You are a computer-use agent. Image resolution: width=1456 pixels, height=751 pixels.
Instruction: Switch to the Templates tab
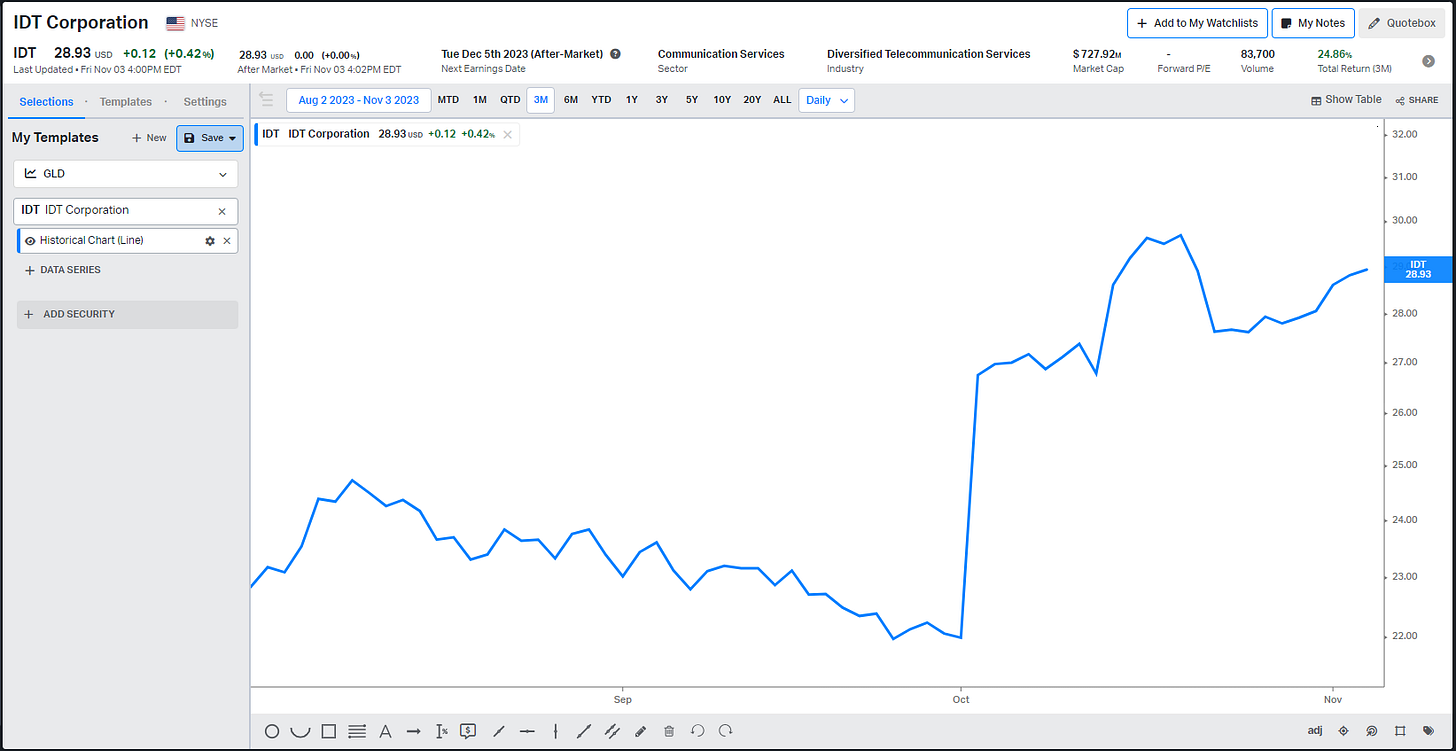click(126, 102)
